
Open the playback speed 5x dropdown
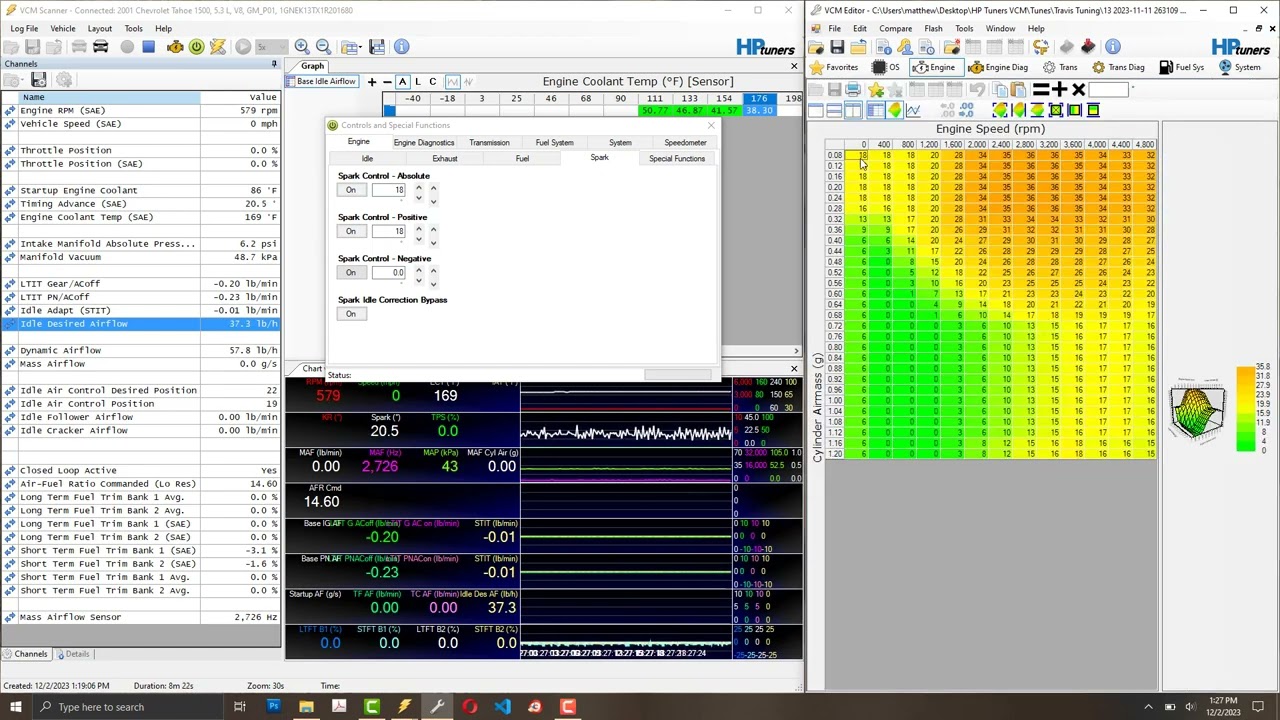[271, 47]
